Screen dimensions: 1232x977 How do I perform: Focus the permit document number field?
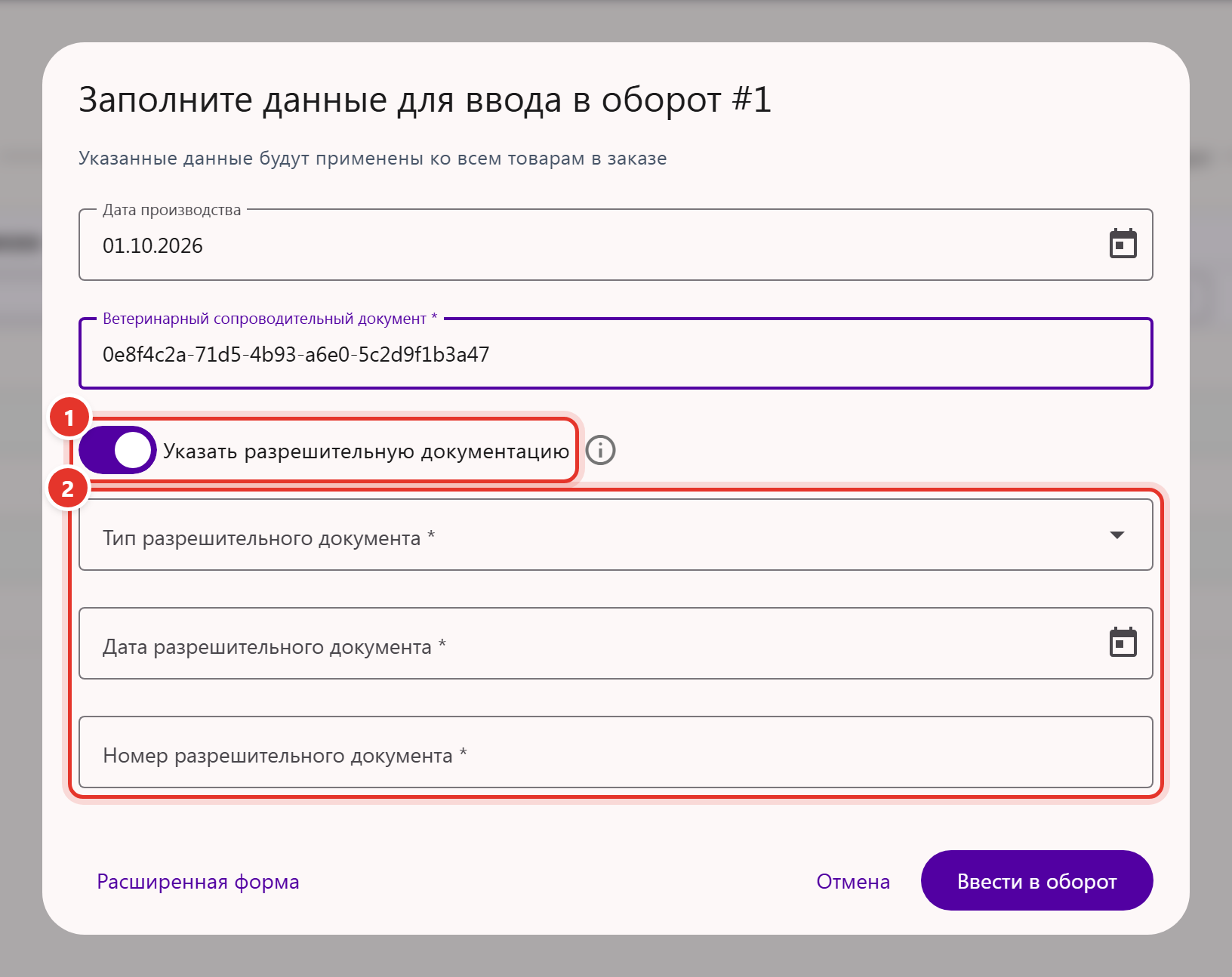(x=616, y=752)
